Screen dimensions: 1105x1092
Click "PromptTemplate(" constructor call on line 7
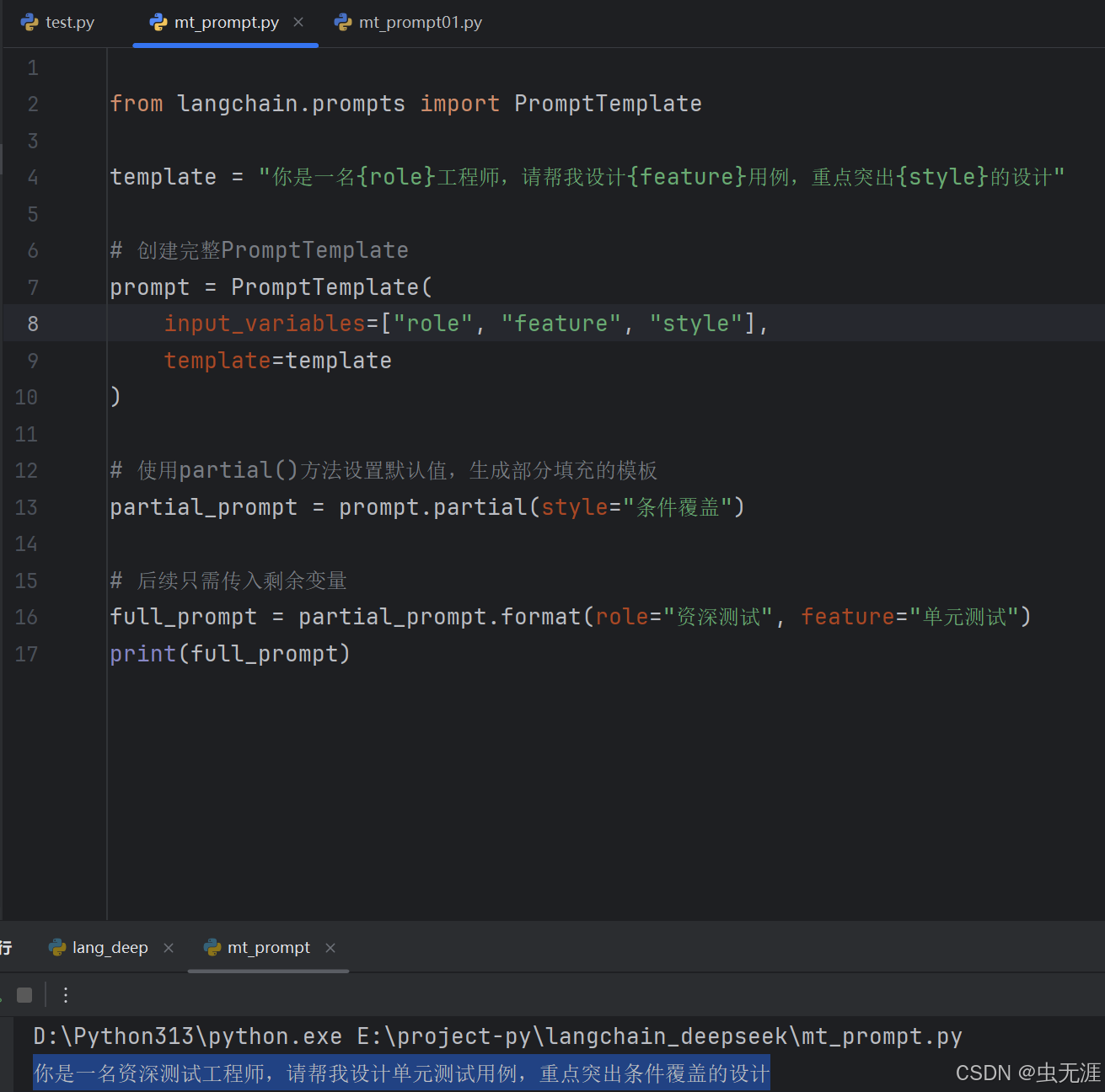point(332,287)
